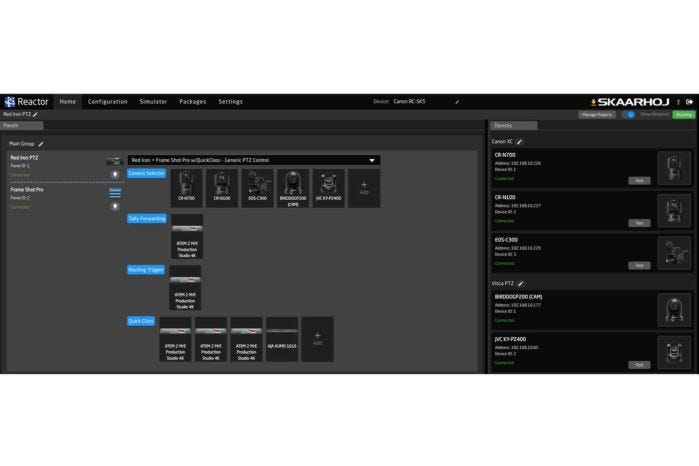Open the Home menu tab
This screenshot has width=699, height=466.
tap(68, 102)
